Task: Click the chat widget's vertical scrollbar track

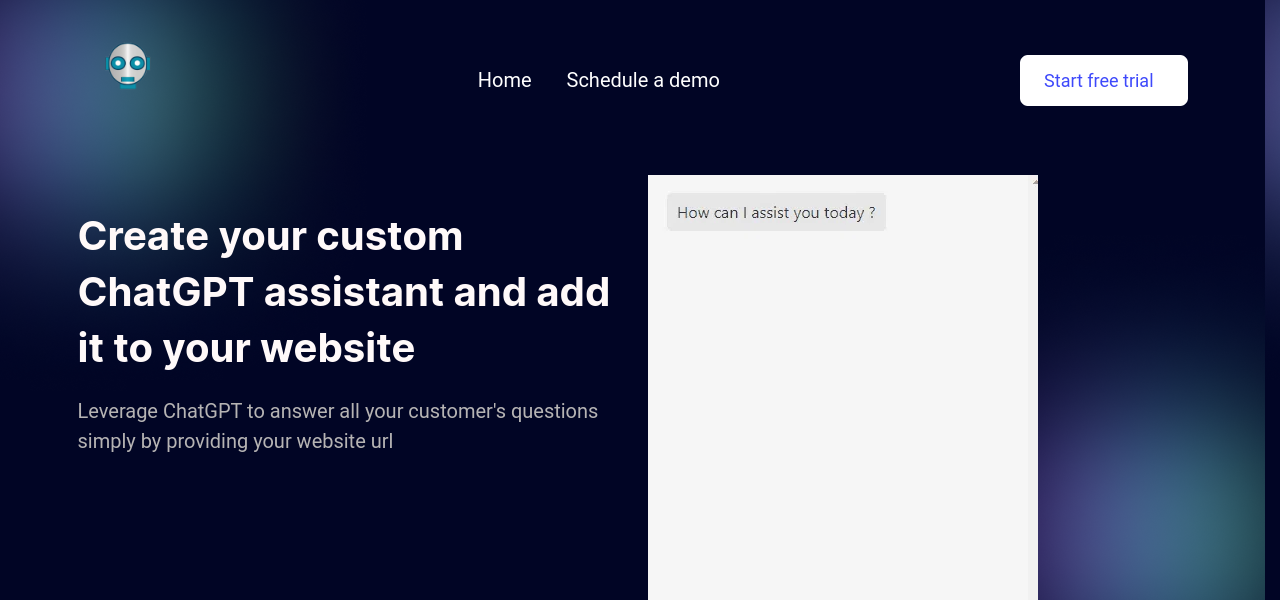Action: [x=1033, y=400]
